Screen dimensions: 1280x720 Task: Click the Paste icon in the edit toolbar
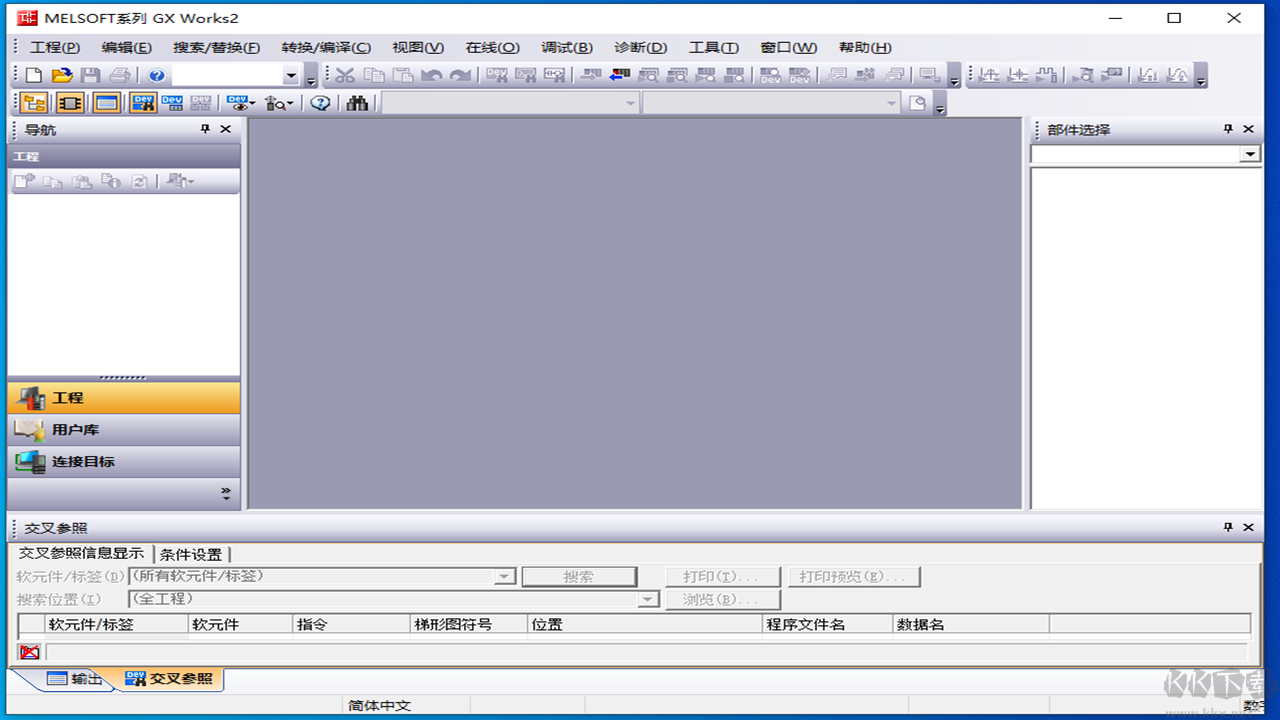tap(404, 74)
